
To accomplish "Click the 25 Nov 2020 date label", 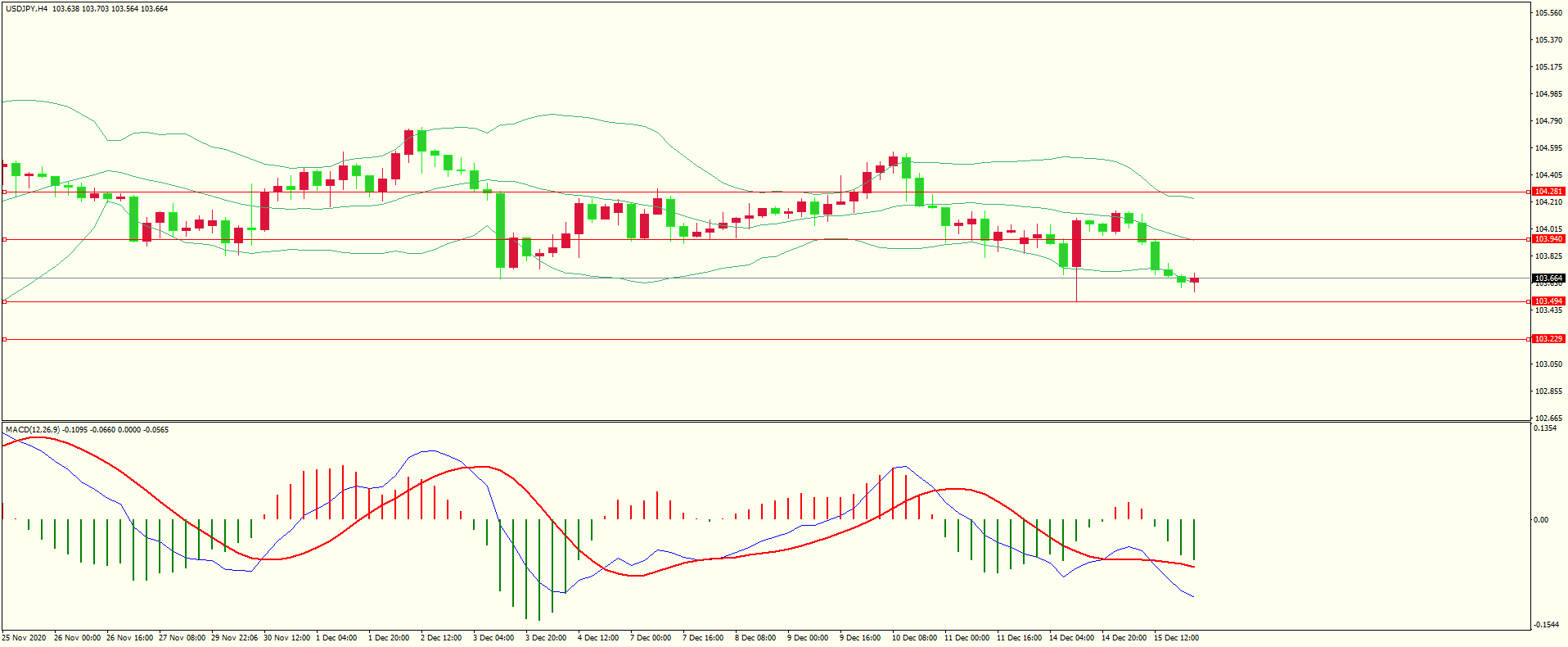I will (x=25, y=638).
